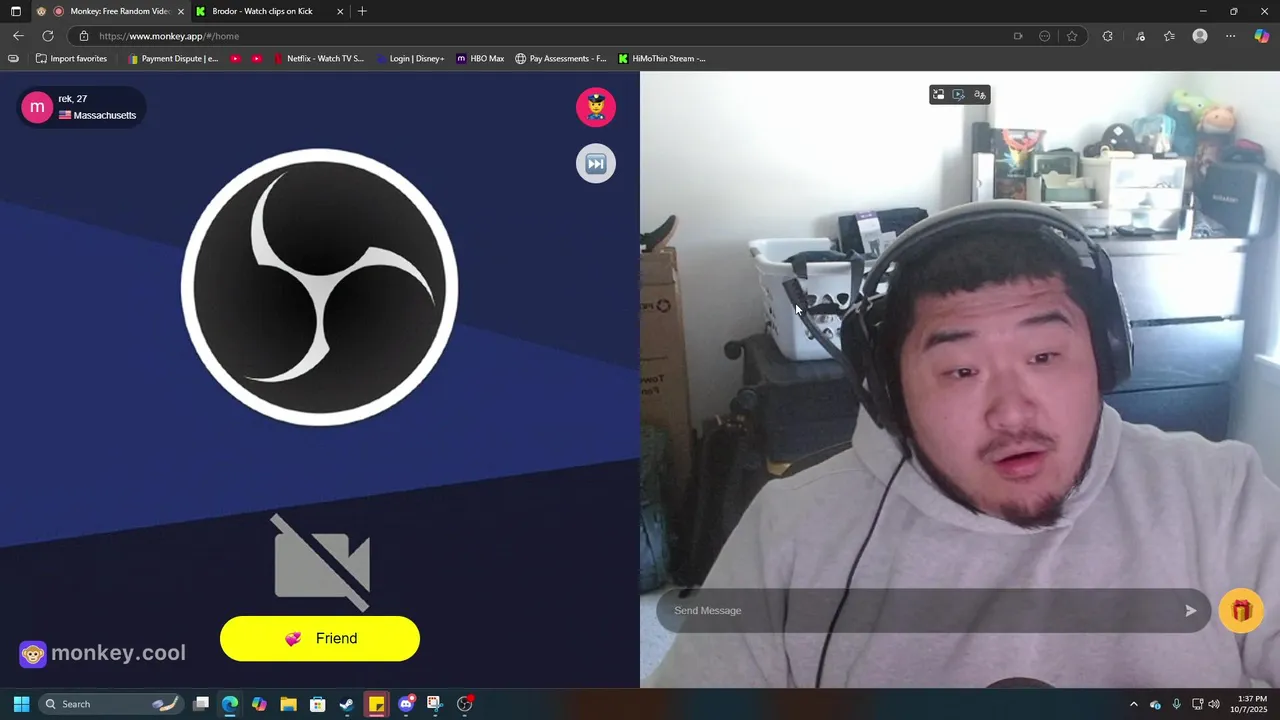Click the camera permission icon in address bar
This screenshot has height=720, width=1280.
coord(1018,36)
